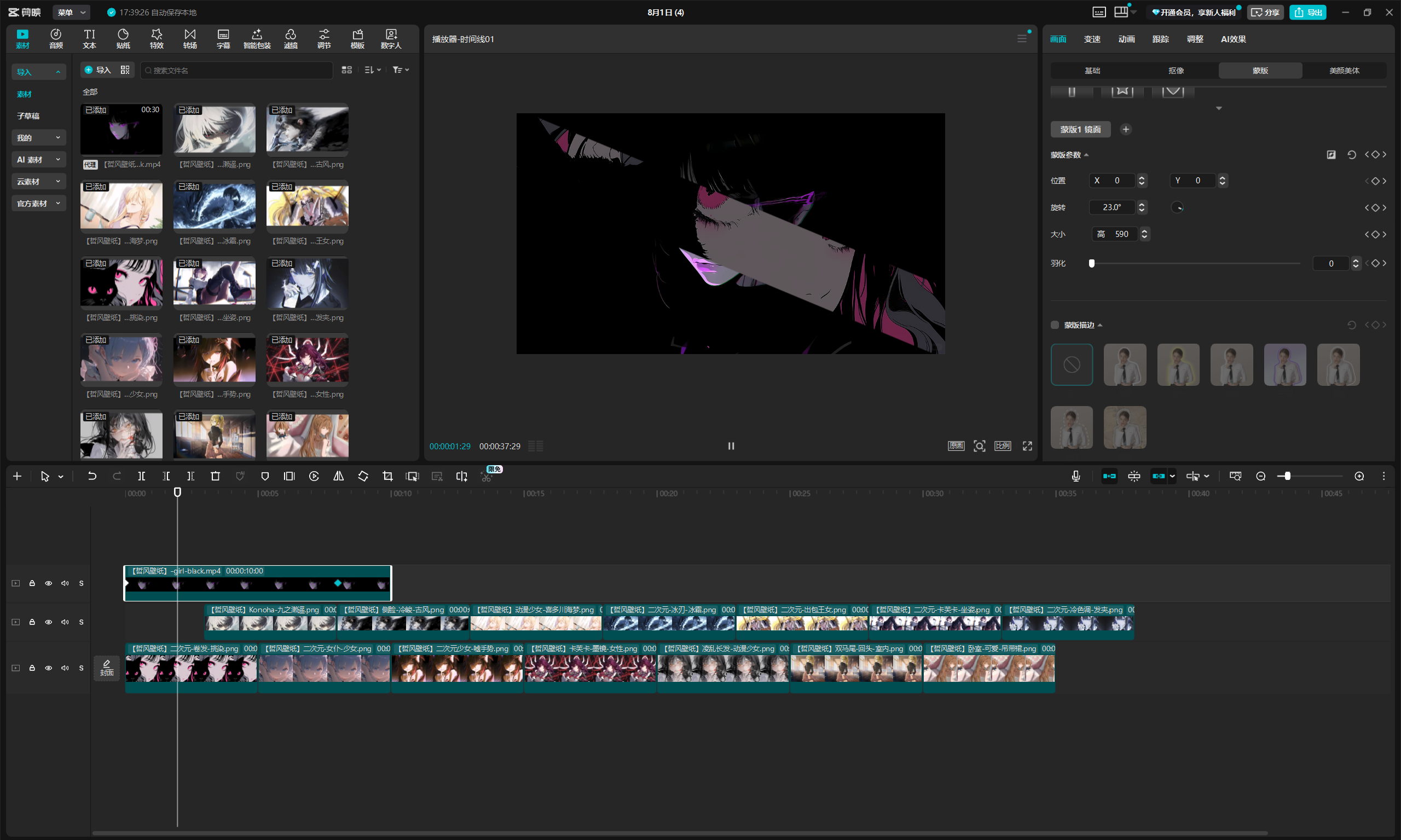
Task: Click the mirror flip icon
Action: click(x=339, y=477)
